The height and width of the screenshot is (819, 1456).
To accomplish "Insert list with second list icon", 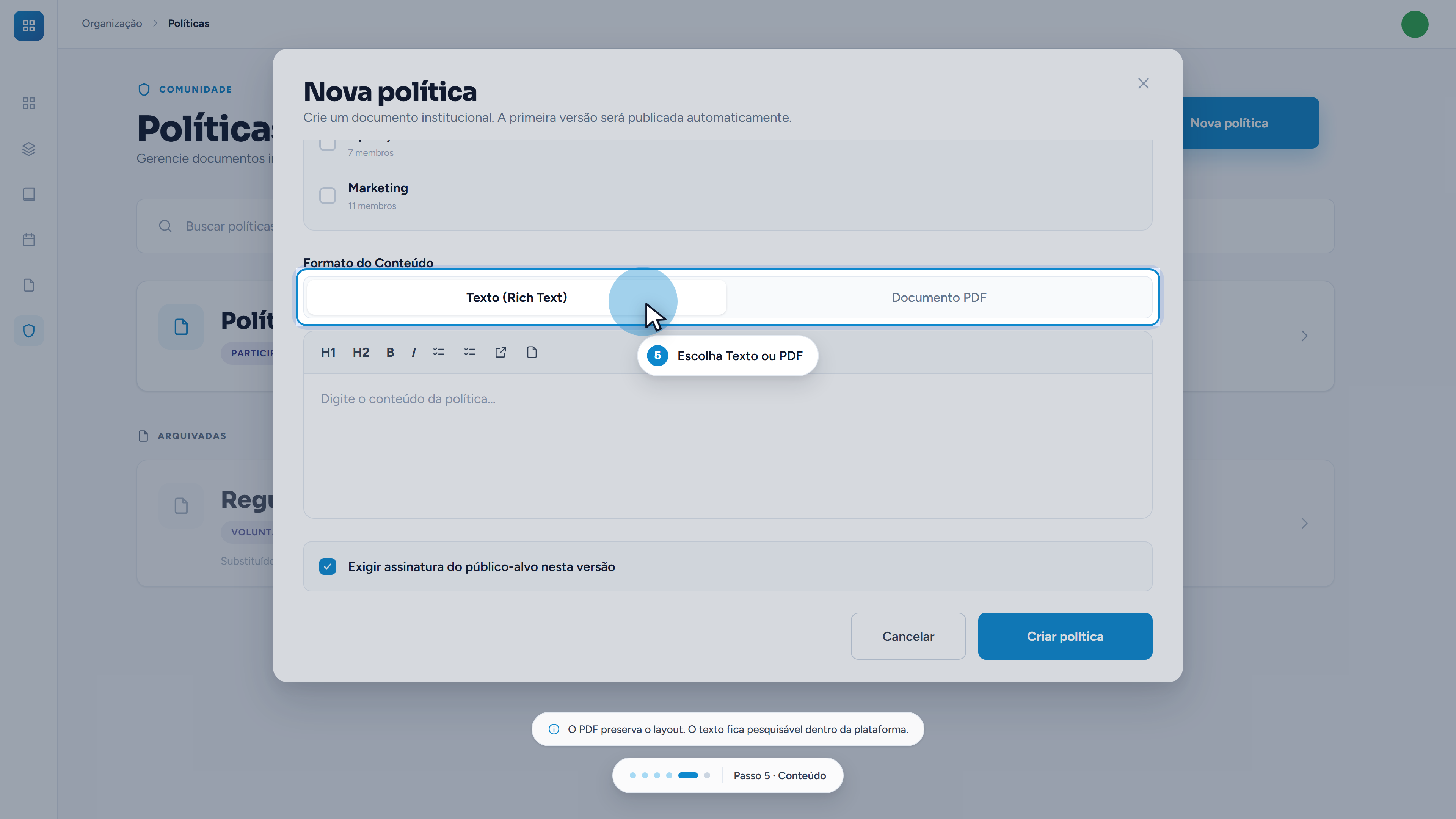I will click(x=470, y=352).
